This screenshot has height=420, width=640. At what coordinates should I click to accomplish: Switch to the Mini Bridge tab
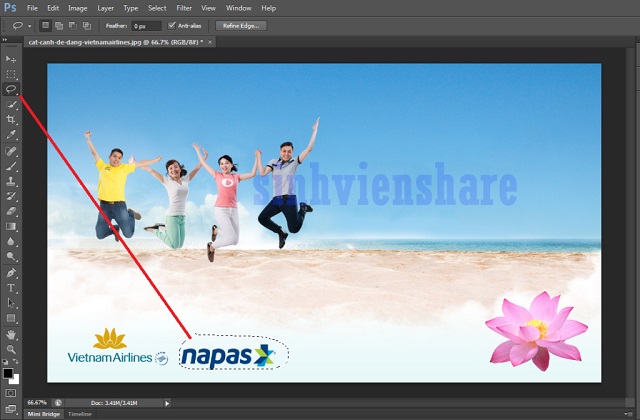point(44,414)
